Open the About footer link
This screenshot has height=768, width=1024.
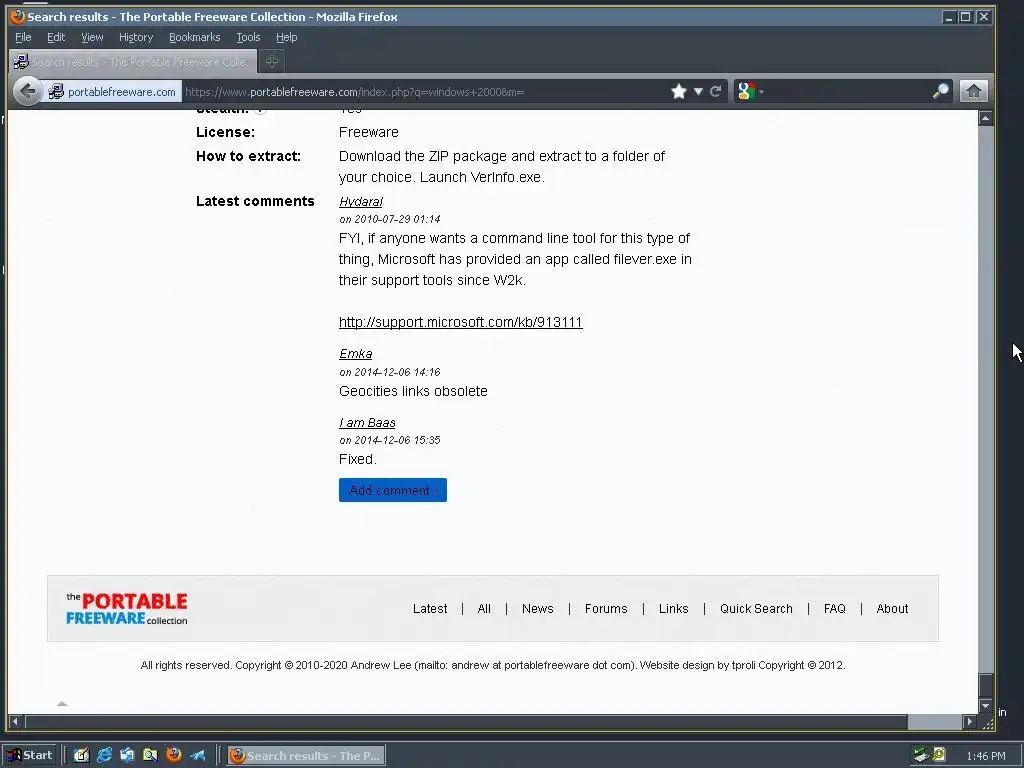pos(892,609)
